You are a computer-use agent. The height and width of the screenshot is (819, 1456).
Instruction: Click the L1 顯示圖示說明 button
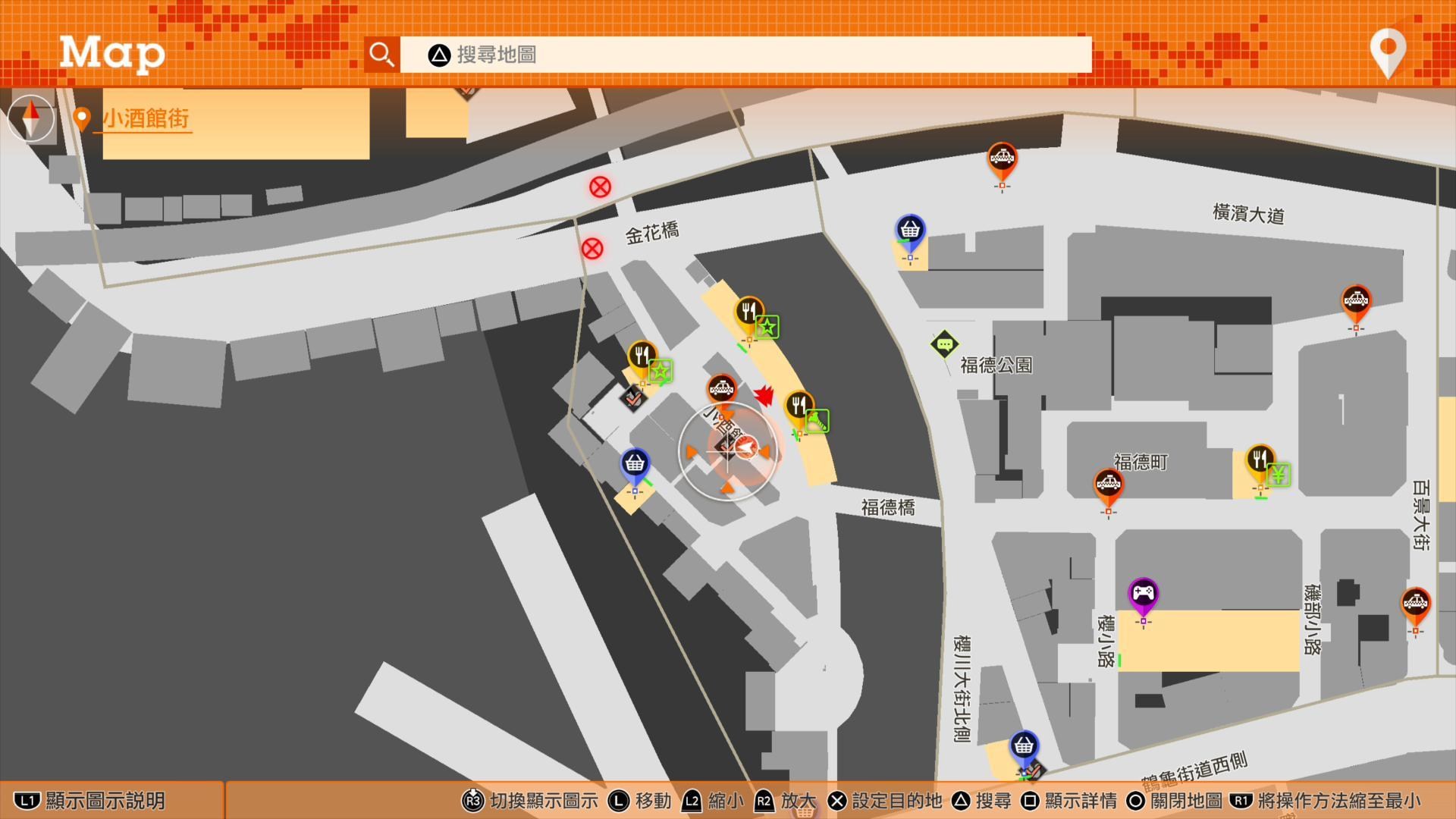coord(90,801)
